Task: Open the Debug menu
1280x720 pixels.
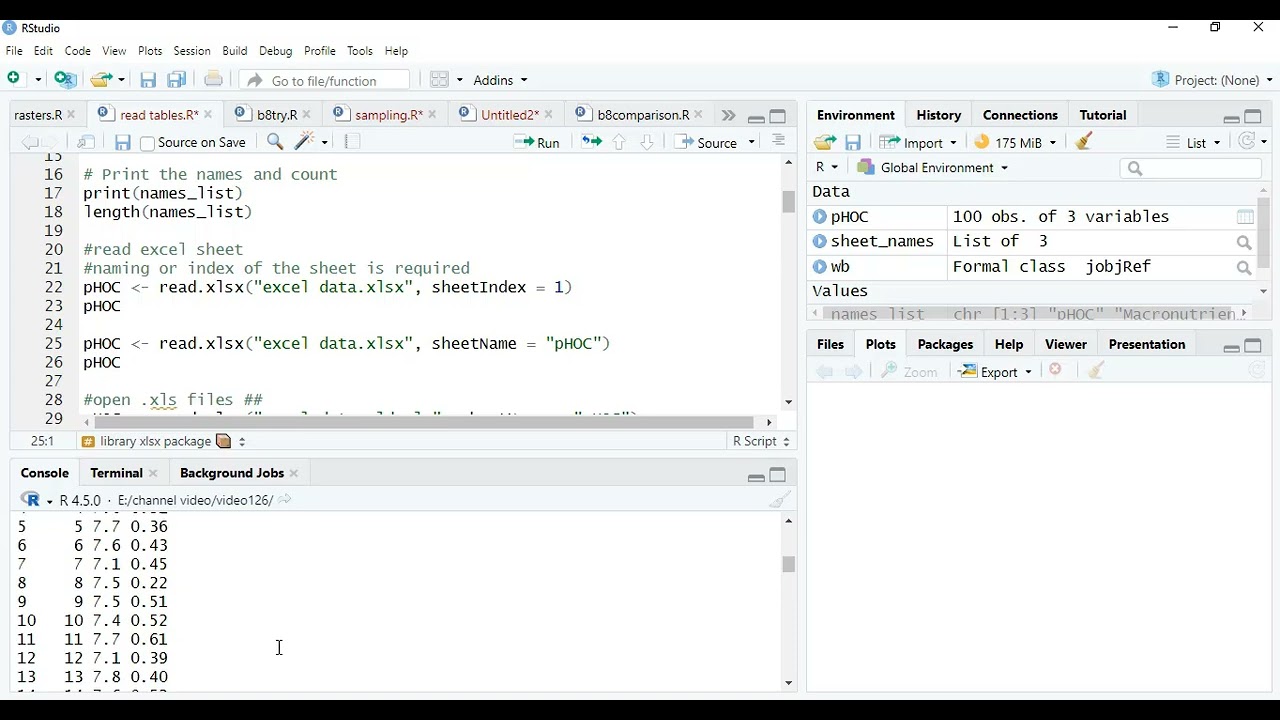Action: (276, 51)
